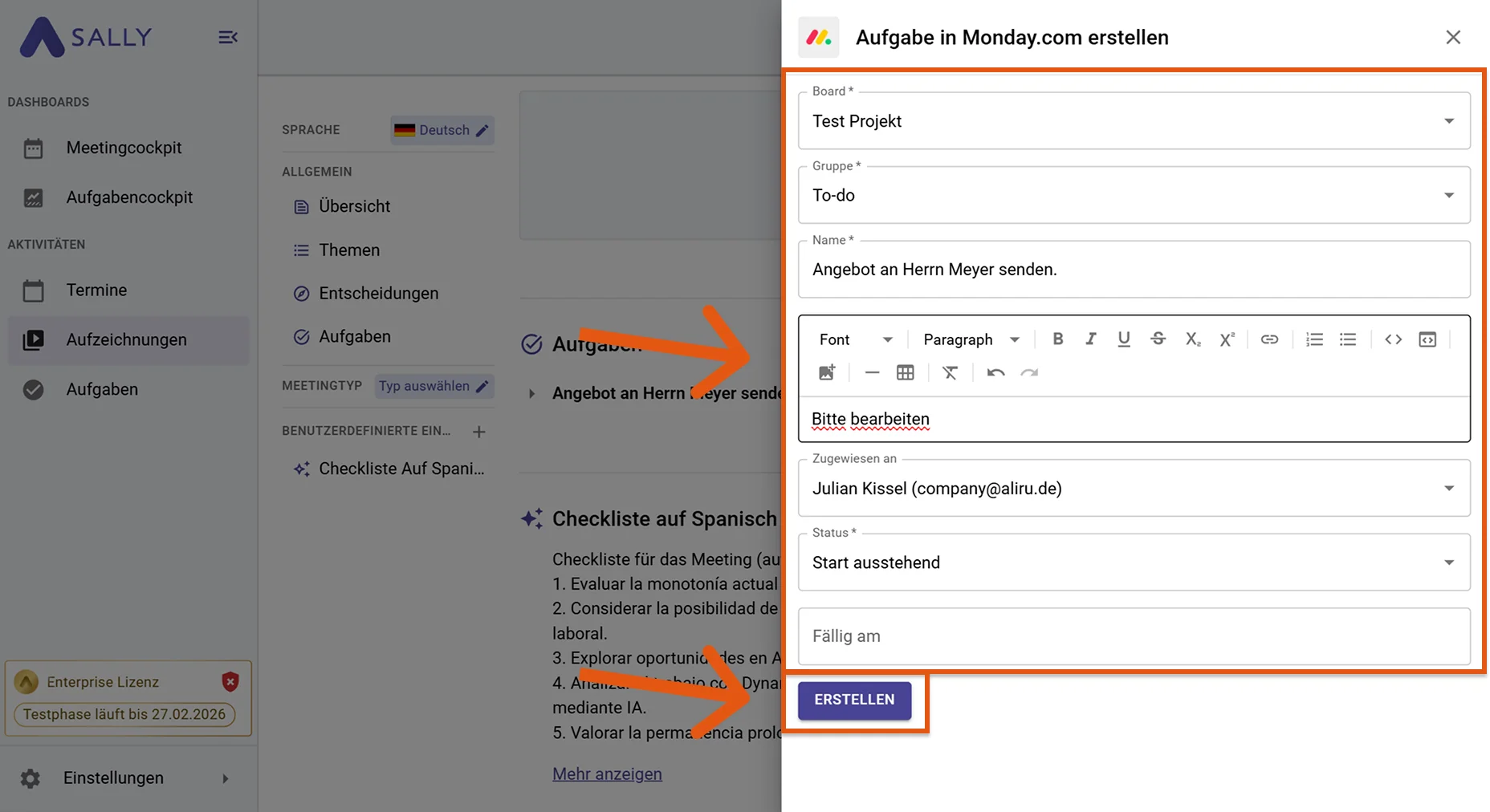
Task: Click the Enterprise Lizenz label
Action: (103, 682)
